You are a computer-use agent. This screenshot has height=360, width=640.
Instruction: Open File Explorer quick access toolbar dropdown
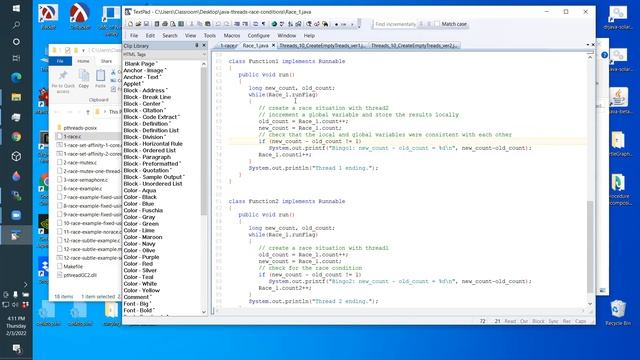[83, 50]
